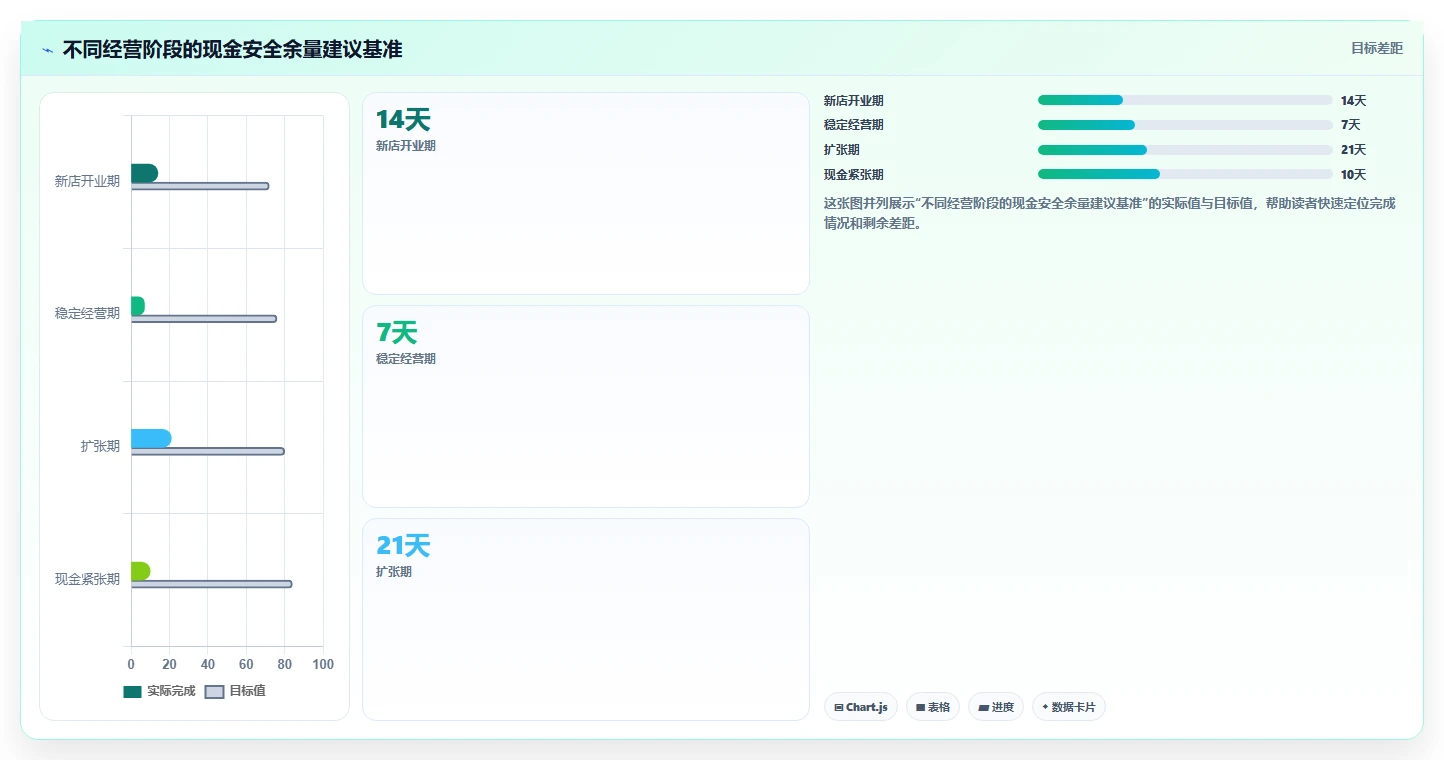Viewport: 1444px width, 760px height.
Task: Click the 新店开业期 progress bar
Action: (1185, 100)
